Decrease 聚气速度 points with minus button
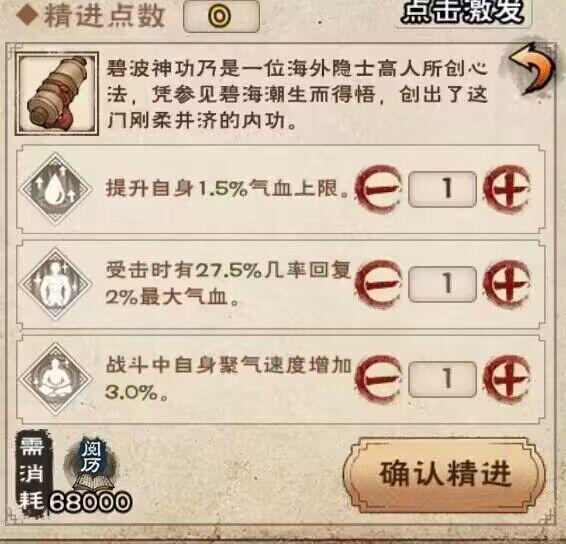566x544 pixels. [378, 379]
